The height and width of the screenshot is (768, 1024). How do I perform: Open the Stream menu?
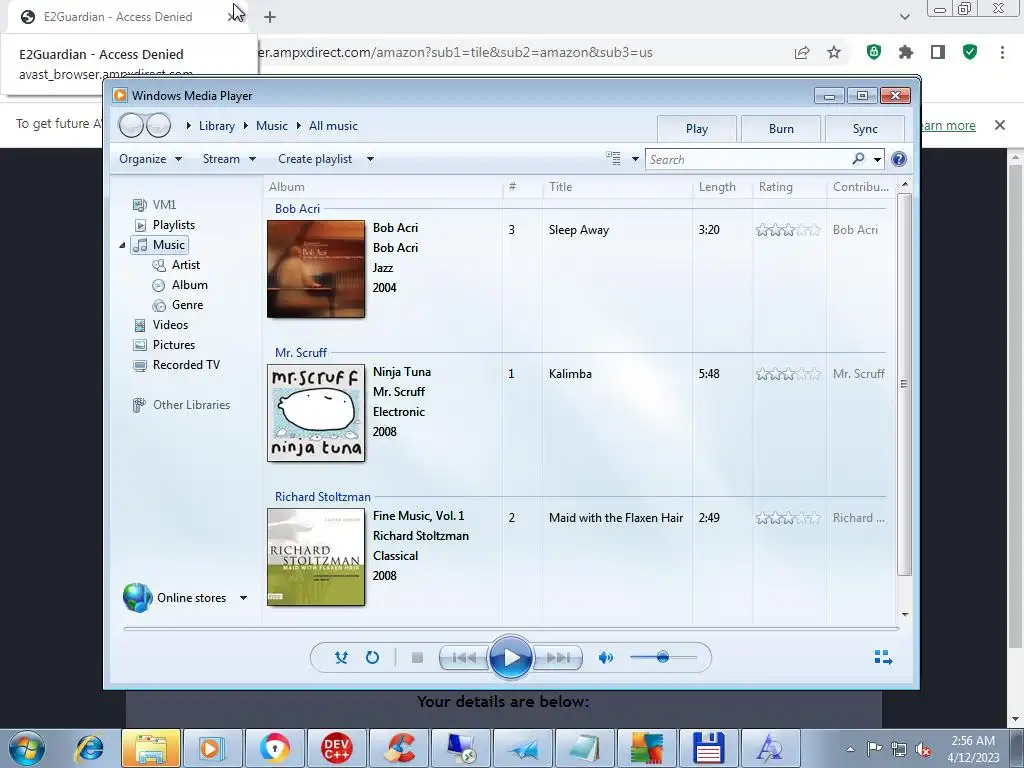pos(229,159)
